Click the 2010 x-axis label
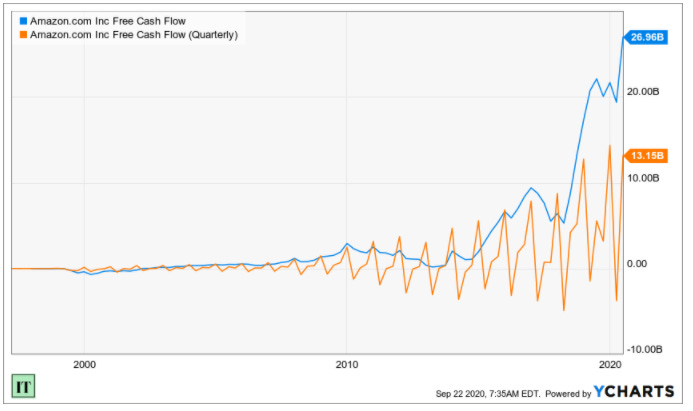The height and width of the screenshot is (411, 693). point(347,365)
